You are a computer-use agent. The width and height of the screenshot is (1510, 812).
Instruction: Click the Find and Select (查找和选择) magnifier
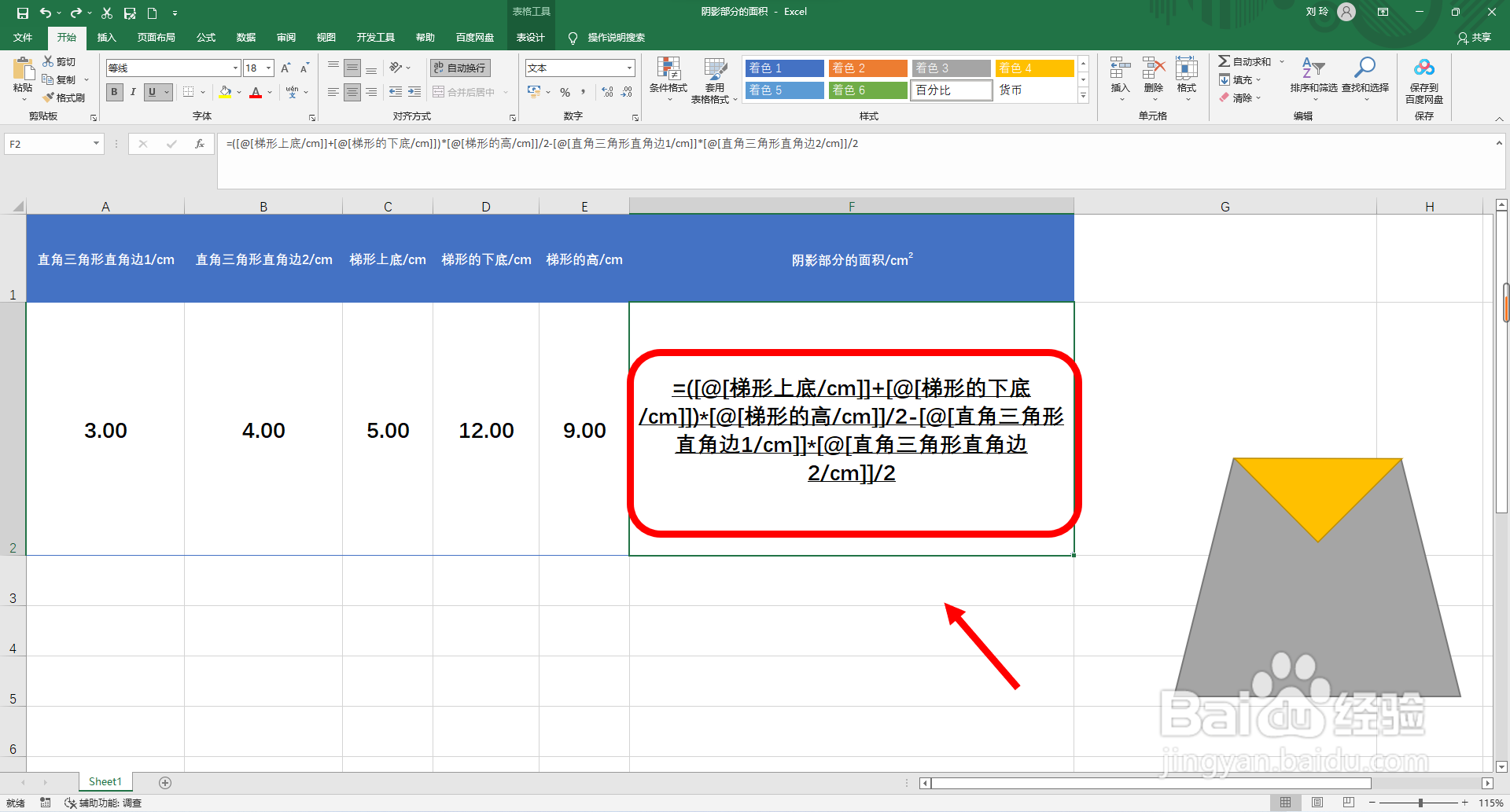click(x=1365, y=68)
